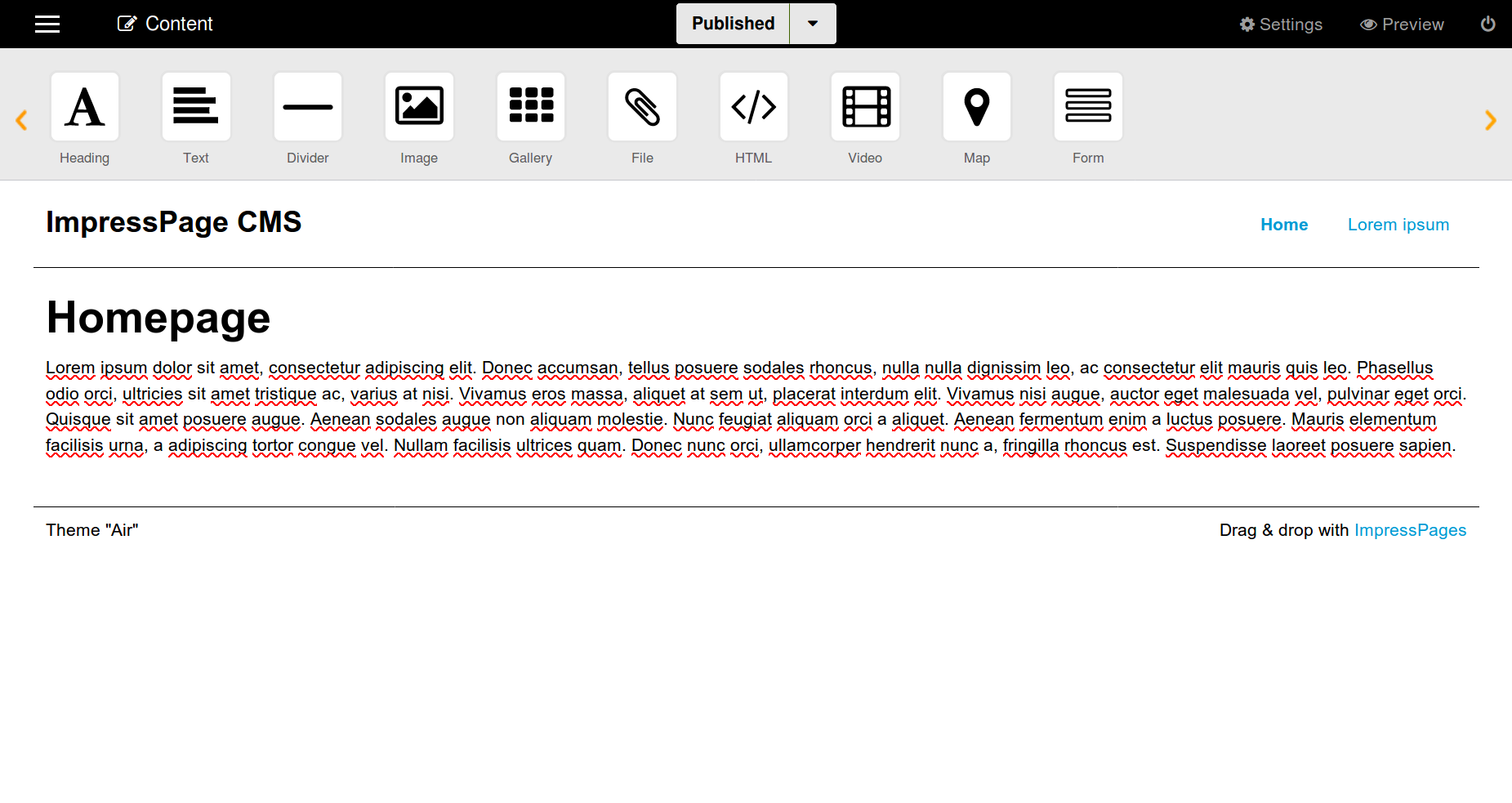The width and height of the screenshot is (1512, 803).
Task: Select the HTML code widget
Action: 754,107
